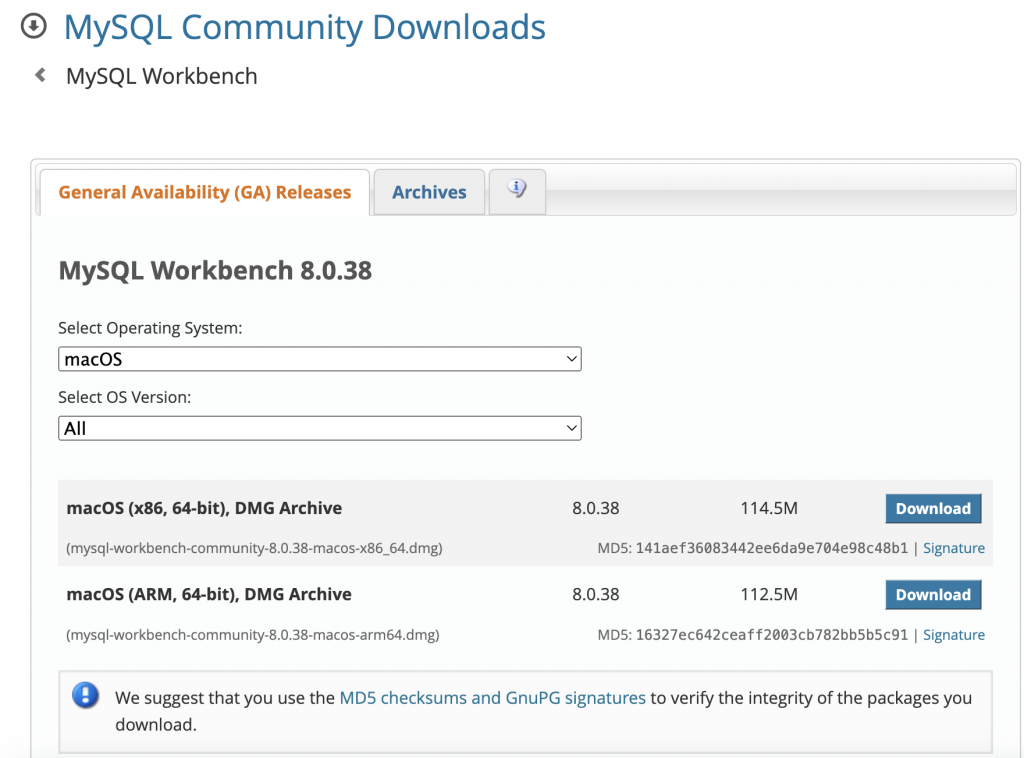
Task: Open the MD5 checksums and GnuPG signatures link
Action: coord(492,698)
